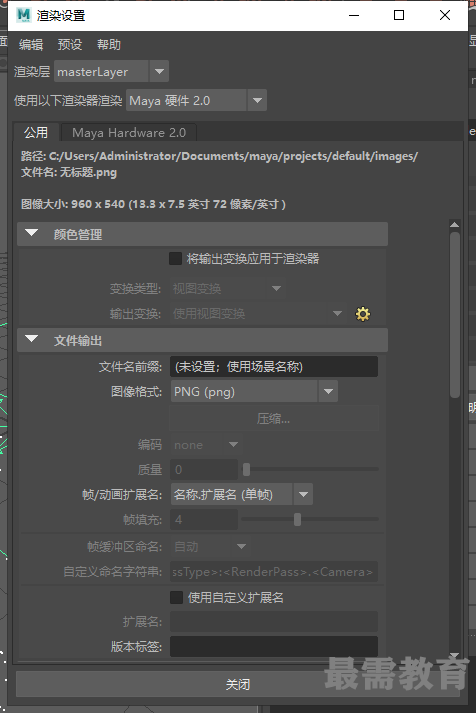Close the 渲染设置 window
This screenshot has width=476, height=713.
[445, 15]
